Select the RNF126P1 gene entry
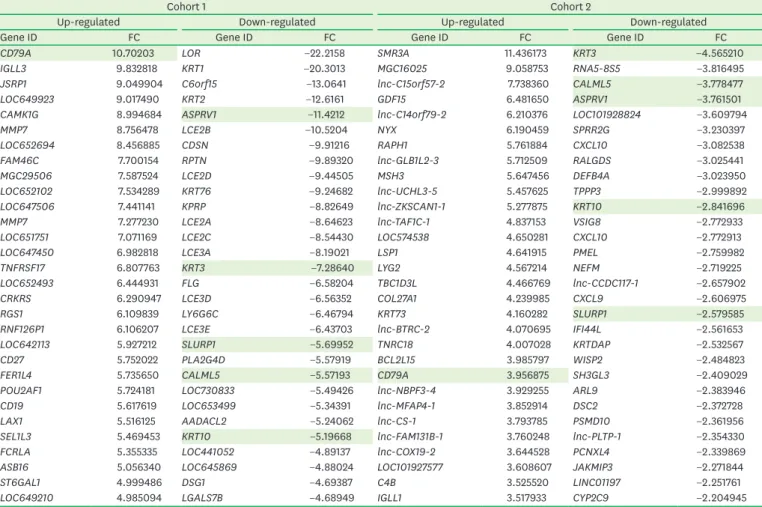Screen dimensions: 762x507 pyautogui.click(x=22, y=329)
